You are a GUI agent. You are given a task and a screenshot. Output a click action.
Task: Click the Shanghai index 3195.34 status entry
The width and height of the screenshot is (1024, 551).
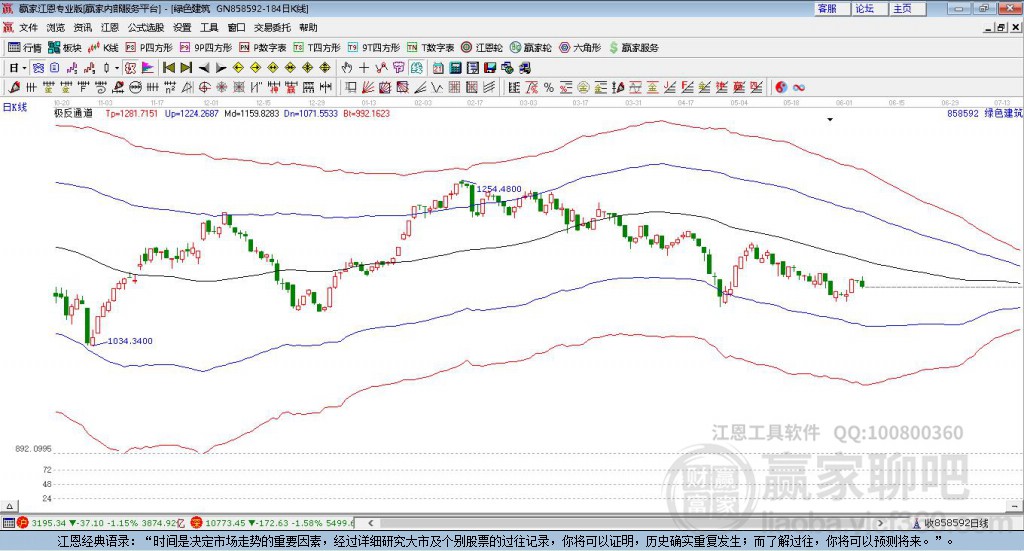[101, 523]
